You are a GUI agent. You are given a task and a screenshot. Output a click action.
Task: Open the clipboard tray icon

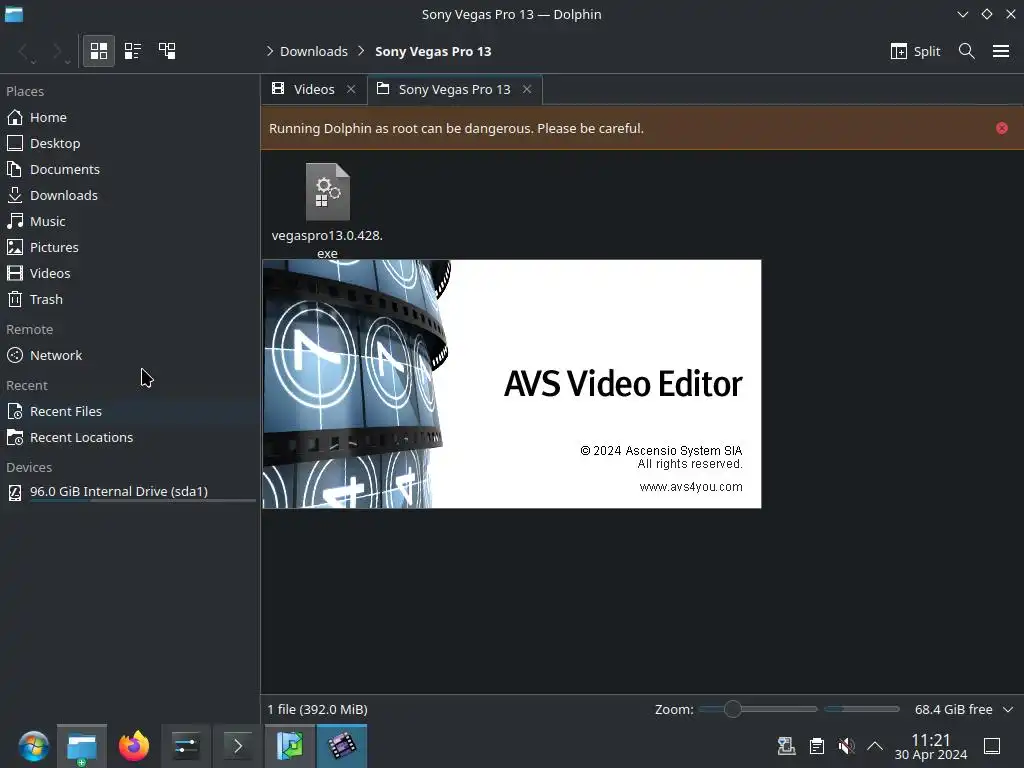(816, 746)
